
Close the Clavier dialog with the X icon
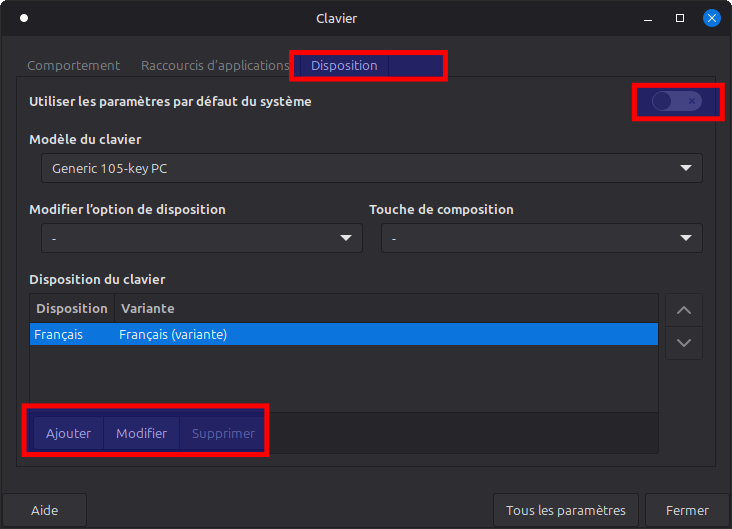(711, 18)
